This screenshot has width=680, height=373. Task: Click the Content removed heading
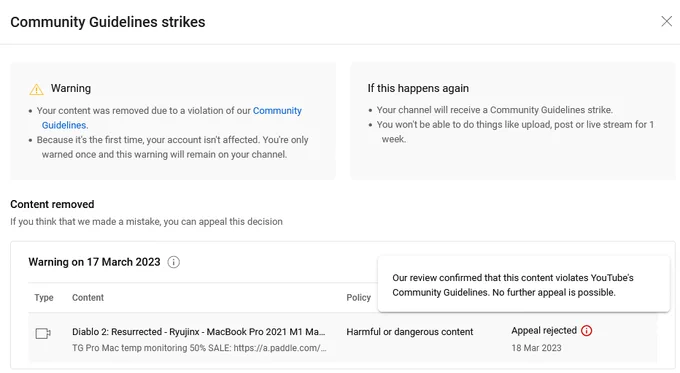[x=52, y=204]
